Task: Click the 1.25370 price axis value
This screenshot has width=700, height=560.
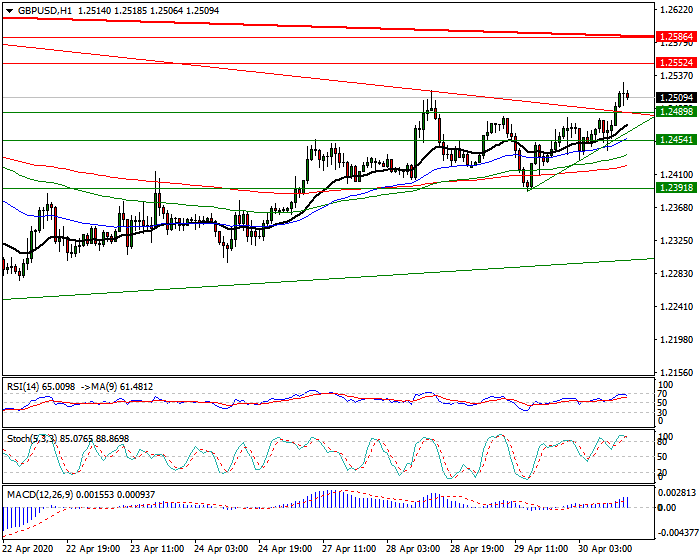Action: 677,75
